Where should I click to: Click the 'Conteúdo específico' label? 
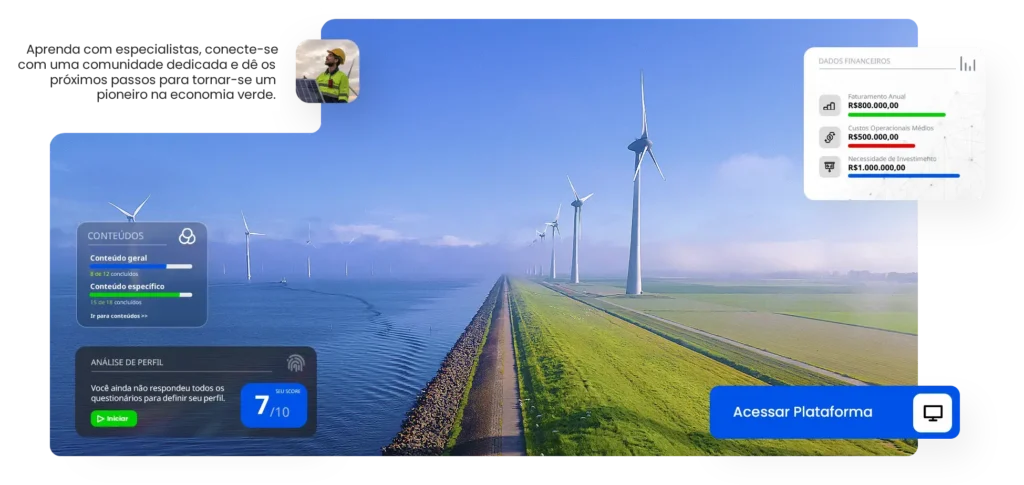pyautogui.click(x=127, y=287)
